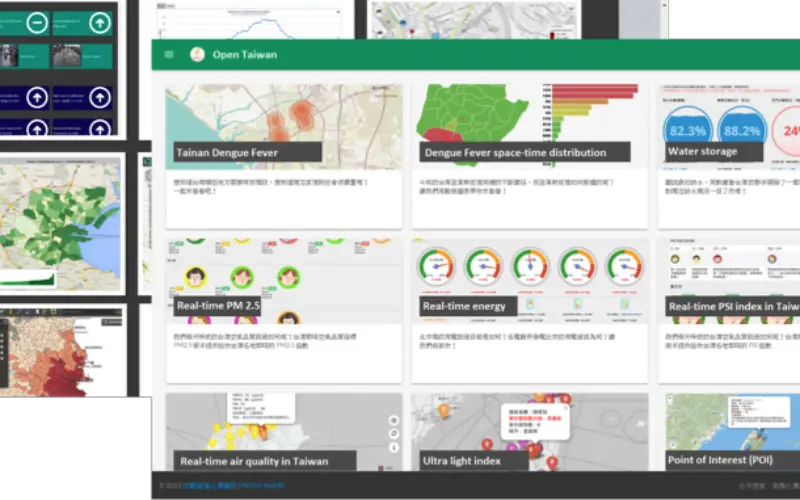Open red choropleth map screenshot on the left
Screen dimensions: 800x500
(62, 351)
